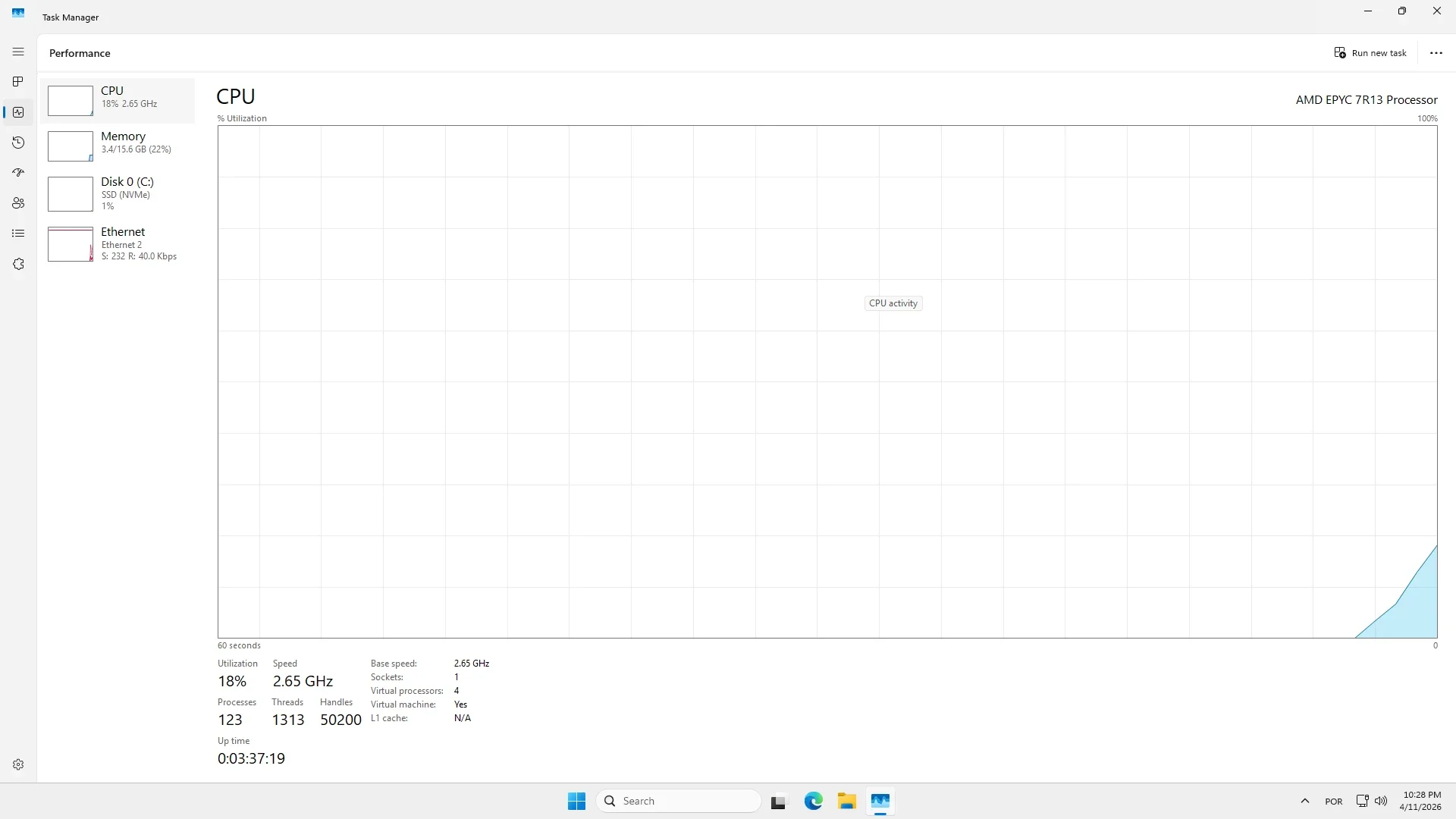1456x819 pixels.
Task: Select the Memory resource entry
Action: pyautogui.click(x=118, y=146)
